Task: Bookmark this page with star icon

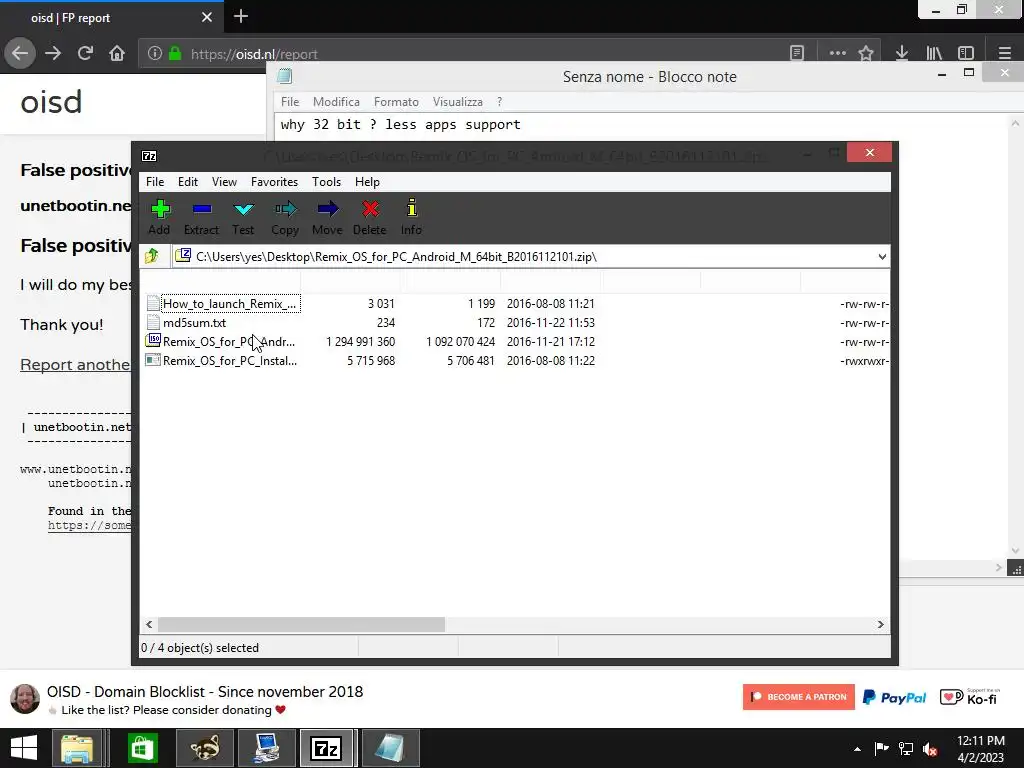Action: [x=866, y=54]
